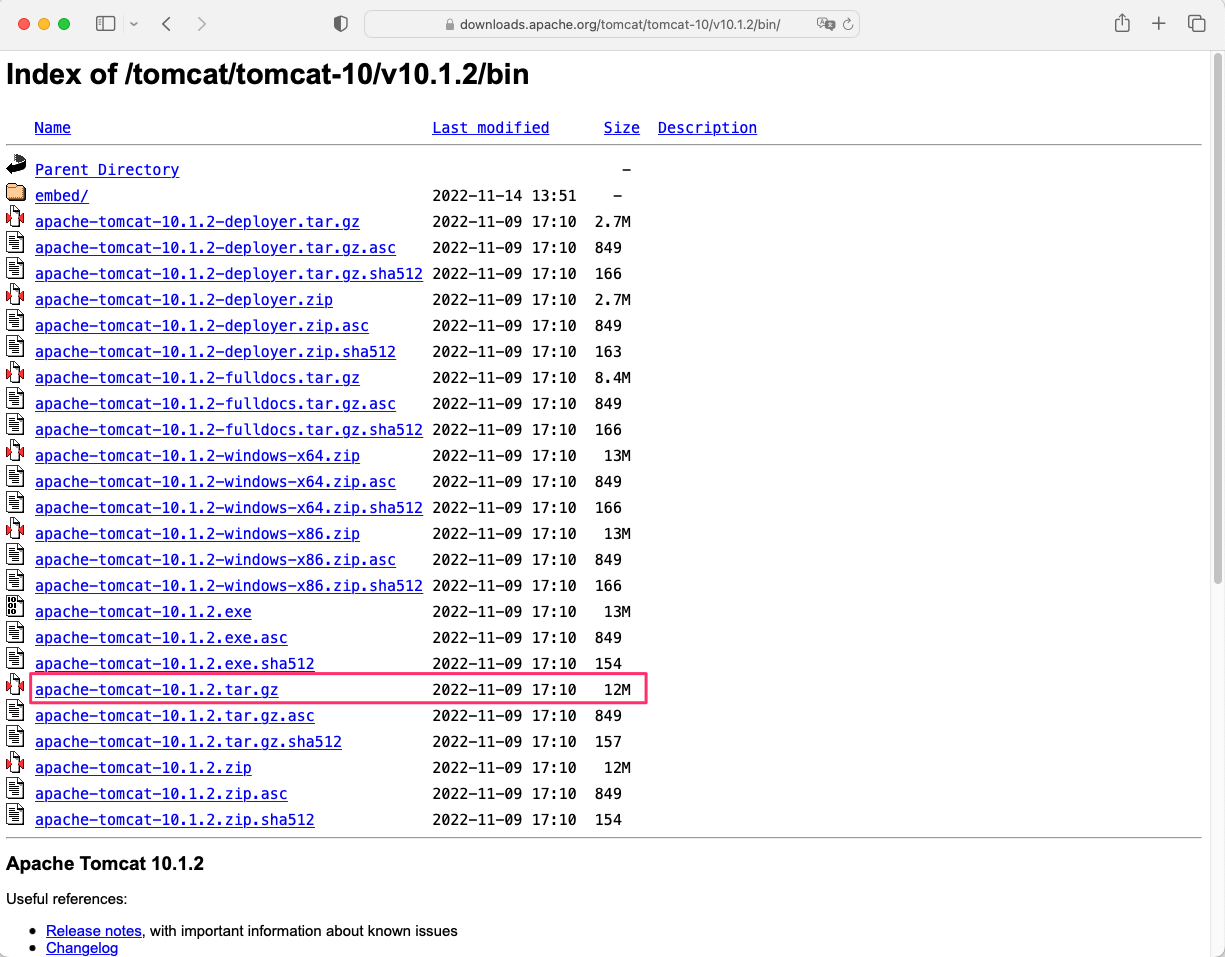Download apache-tomcat-10.1.2-fulldocs.tar.gz
This screenshot has height=957, width=1225.
click(x=197, y=378)
